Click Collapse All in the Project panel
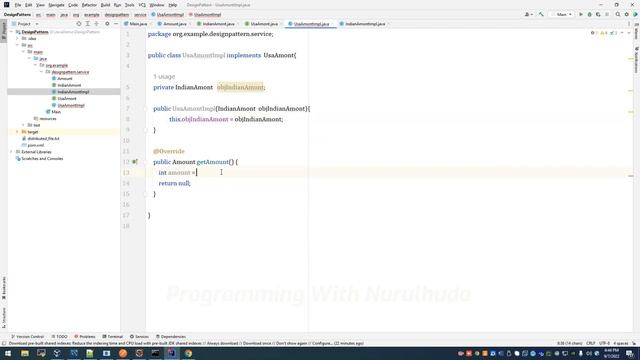 (97, 24)
